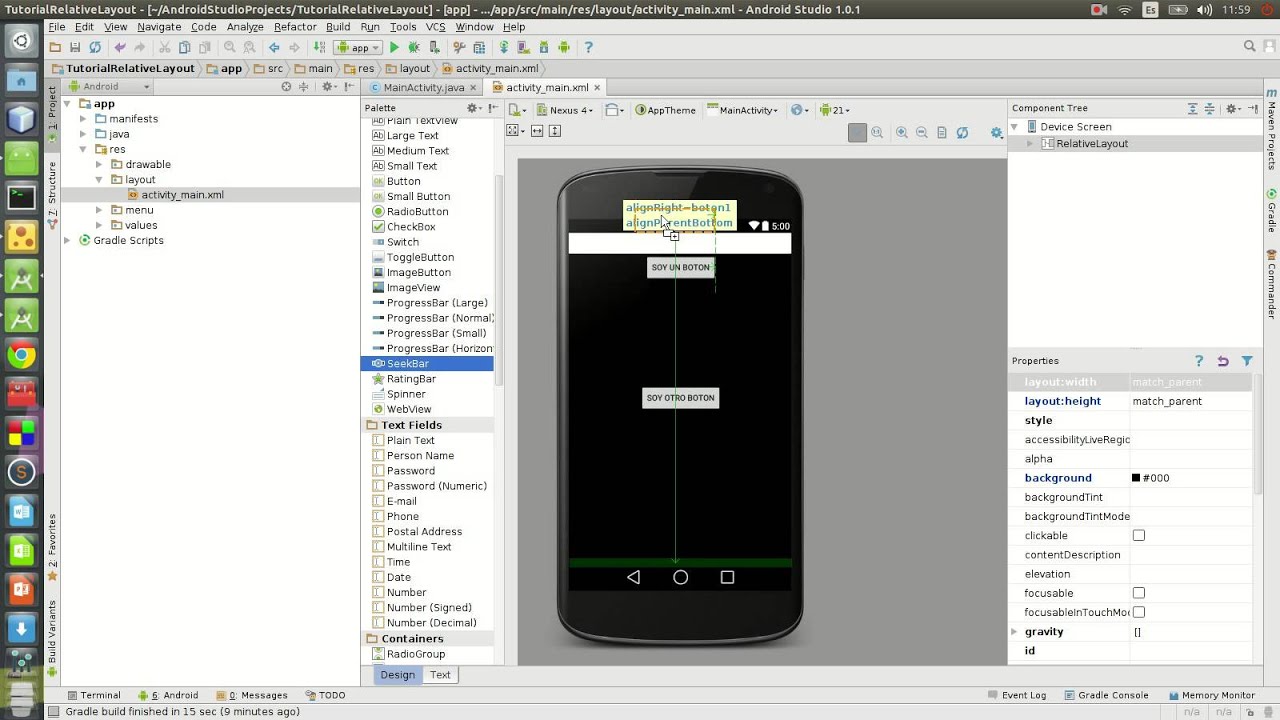This screenshot has width=1280, height=720.
Task: Click the Expand All icon in Component Tree
Action: (x=1192, y=108)
